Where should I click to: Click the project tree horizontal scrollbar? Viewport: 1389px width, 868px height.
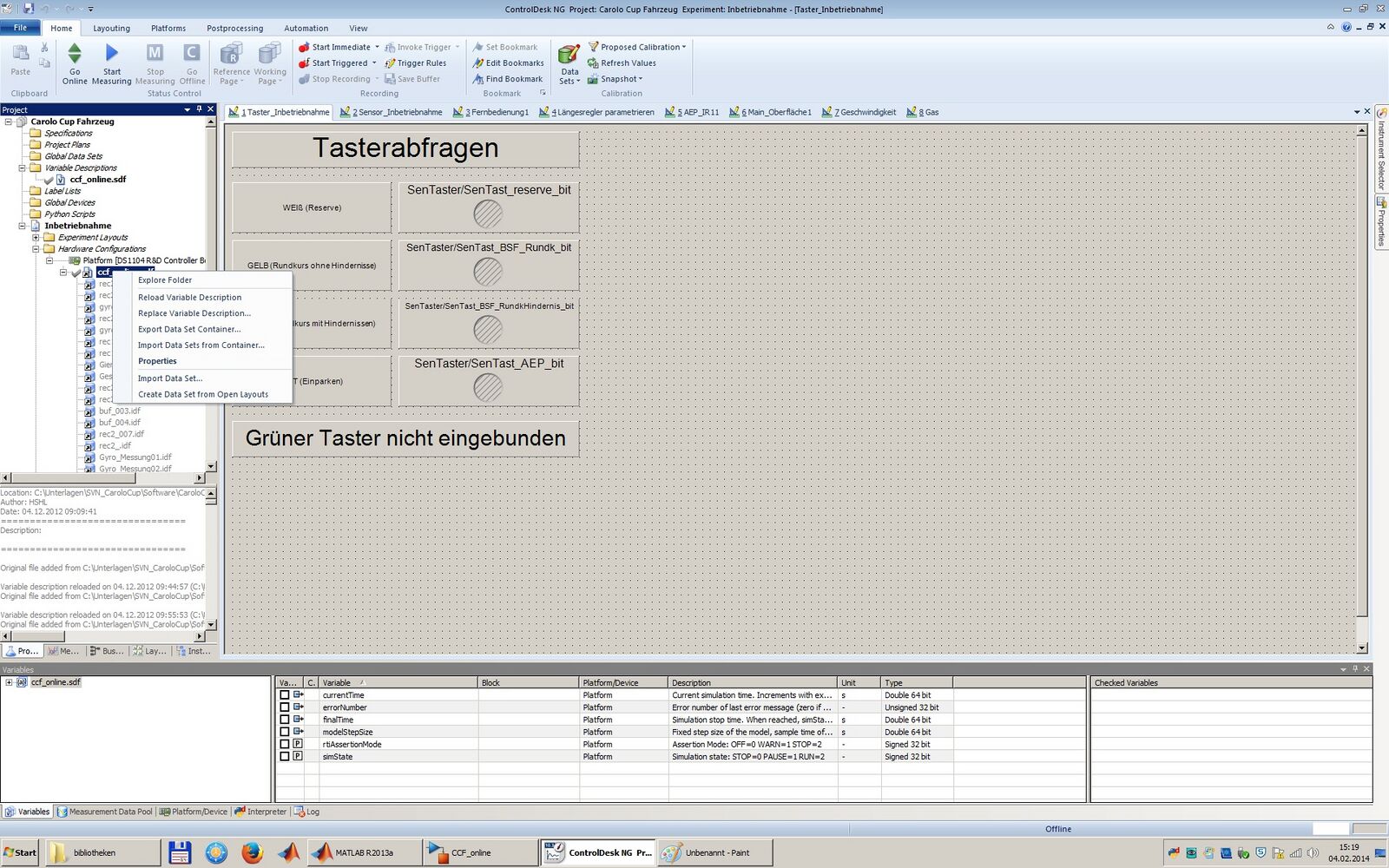[102, 477]
